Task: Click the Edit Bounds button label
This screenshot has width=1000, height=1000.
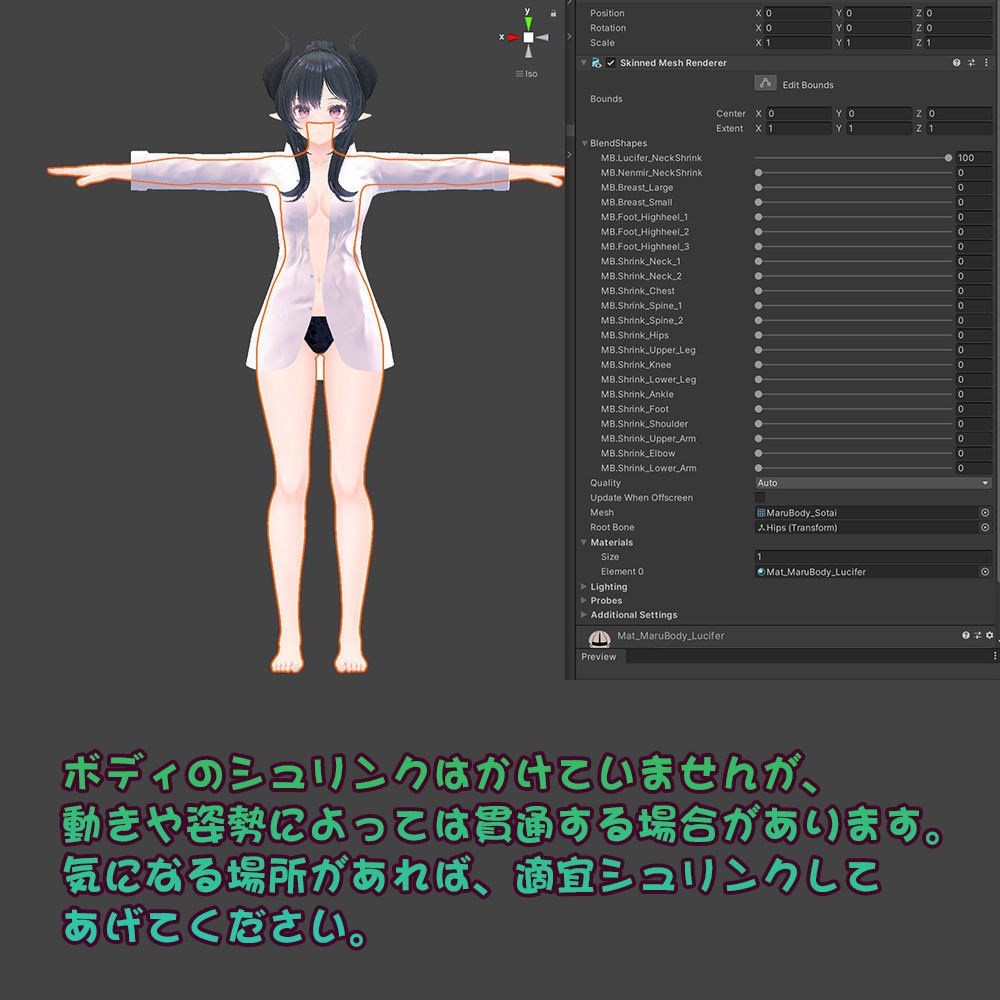Action: [808, 85]
